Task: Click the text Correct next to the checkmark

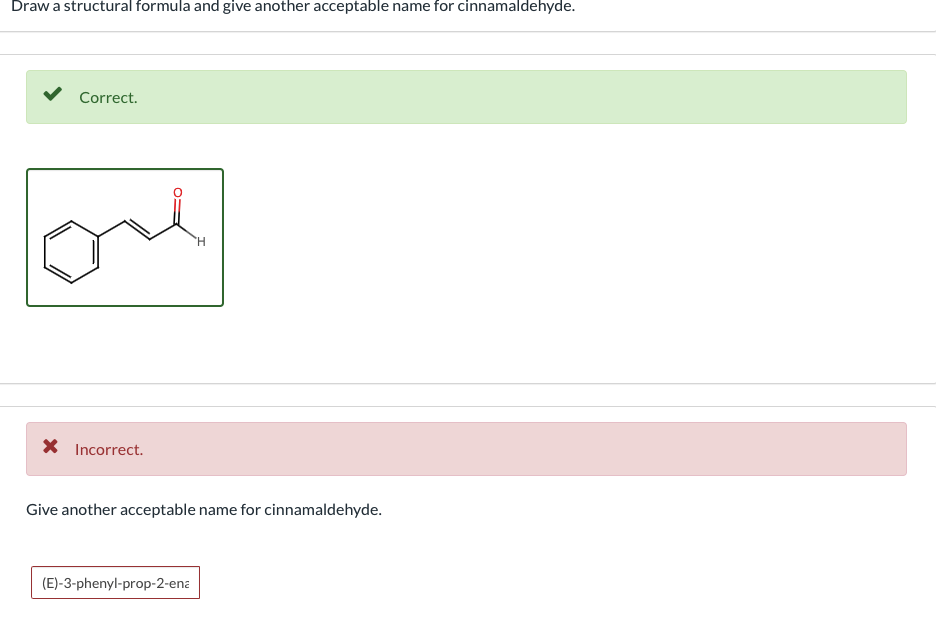Action: pyautogui.click(x=108, y=97)
